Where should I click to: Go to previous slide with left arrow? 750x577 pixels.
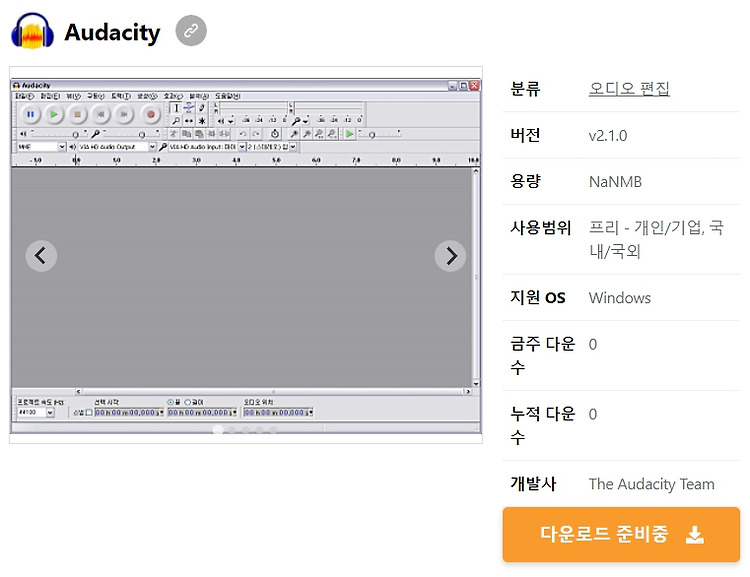[x=41, y=256]
